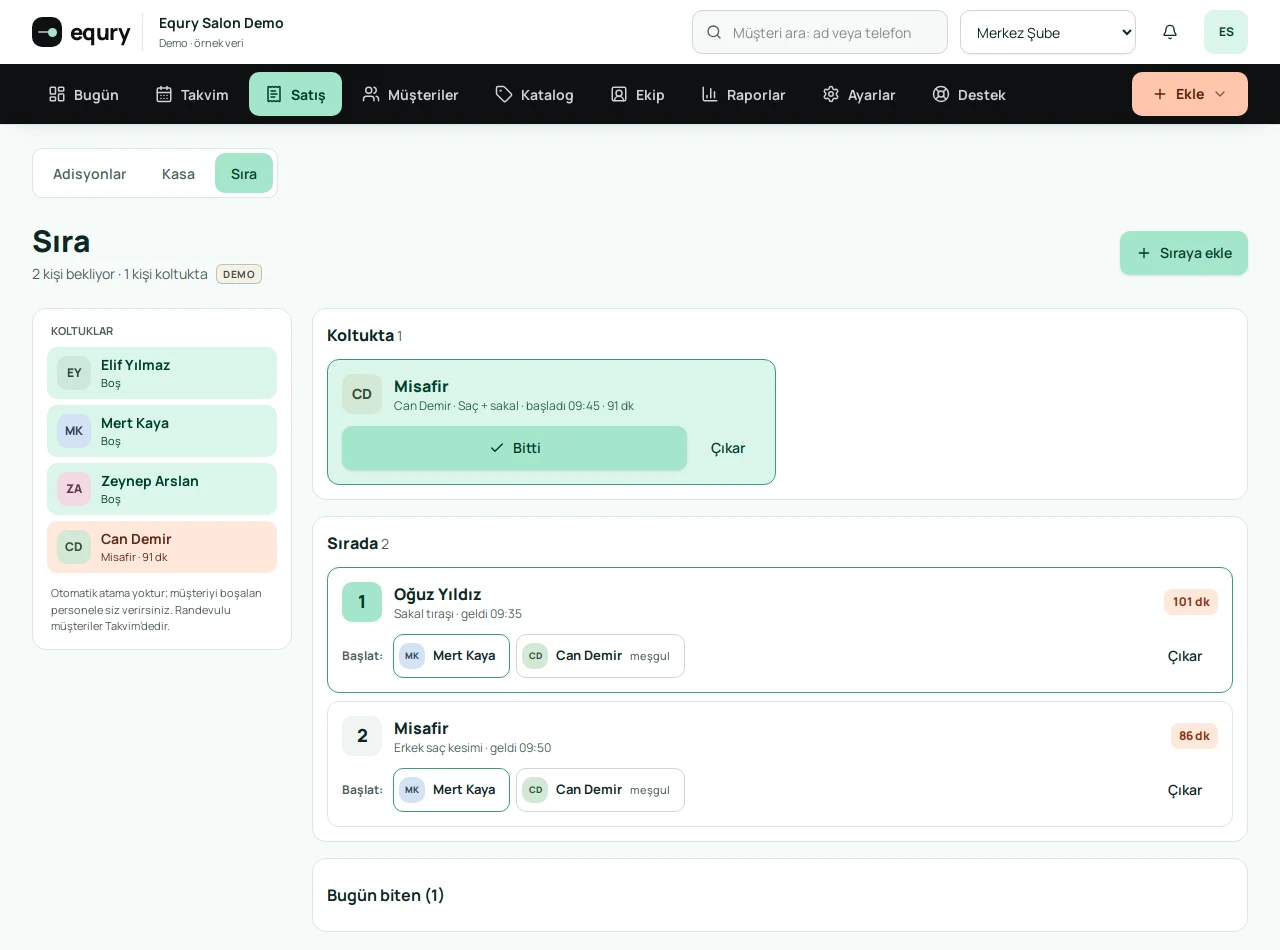Click the 86 dk wait badge
Image resolution: width=1280 pixels, height=950 pixels.
tap(1194, 736)
